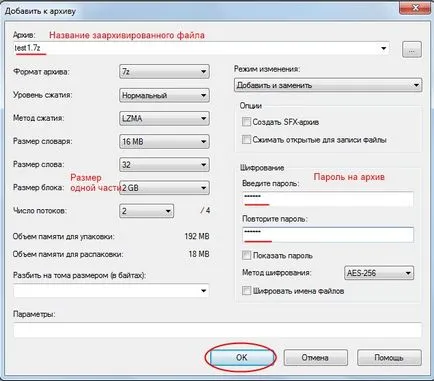The width and height of the screenshot is (434, 381).
Task: Click the browse button next to archive name
Action: (412, 50)
